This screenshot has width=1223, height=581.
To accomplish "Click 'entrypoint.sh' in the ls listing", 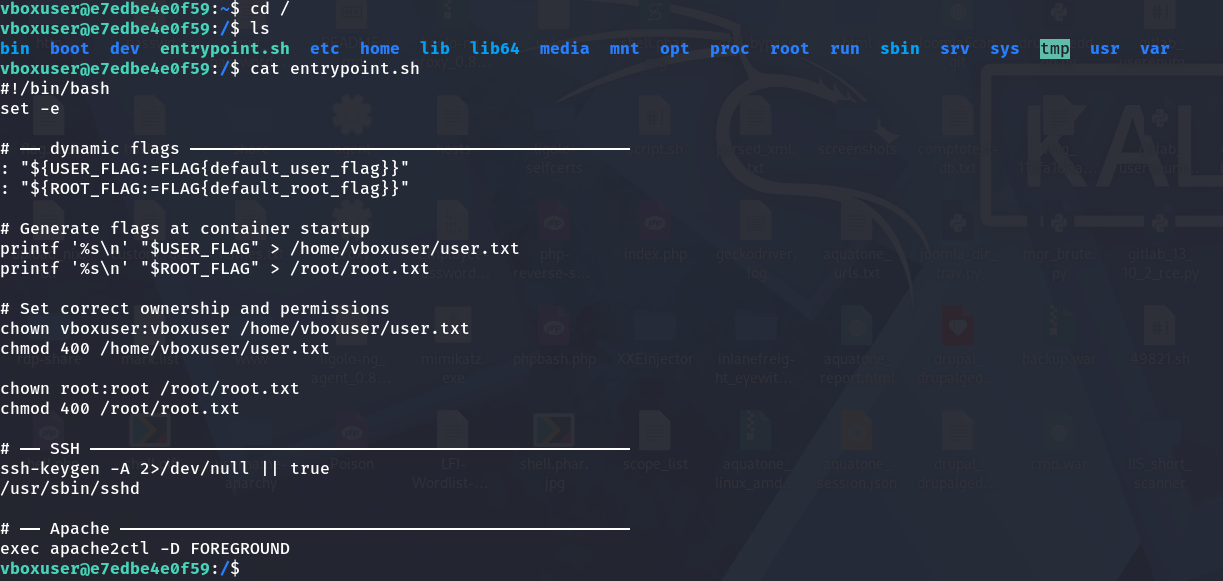I will (225, 48).
